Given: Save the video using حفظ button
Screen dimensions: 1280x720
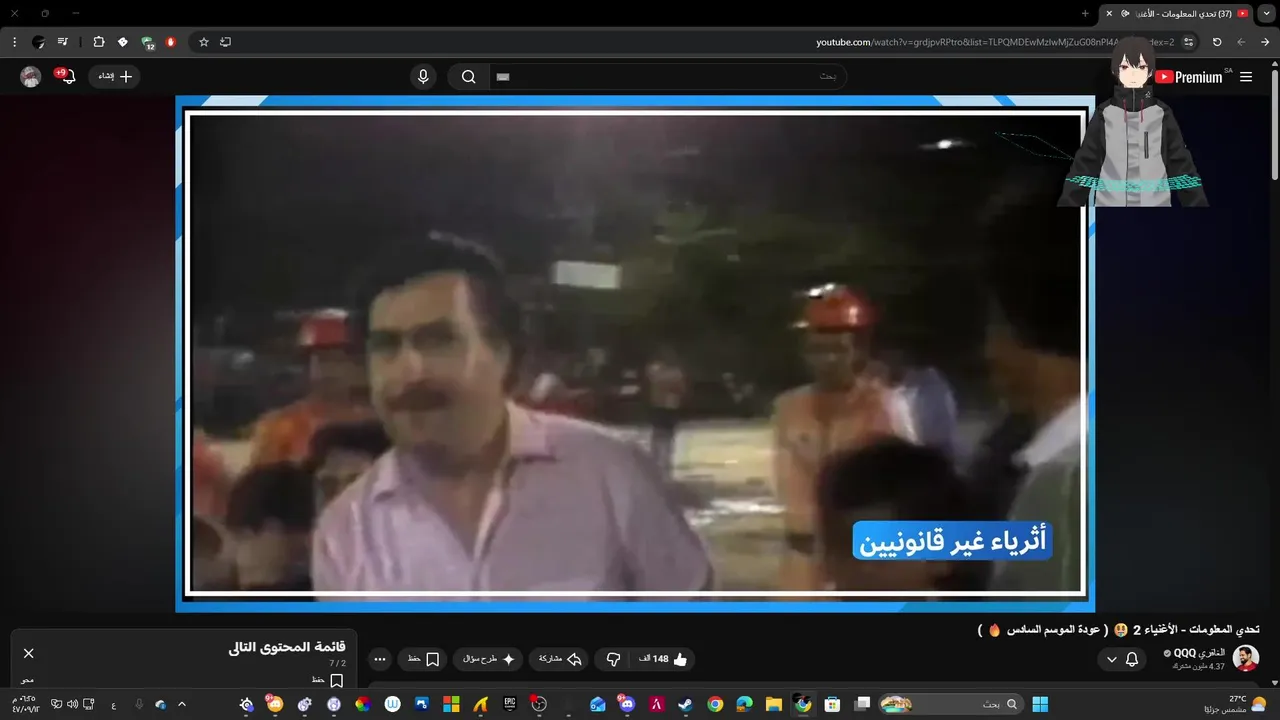Looking at the screenshot, I should 423,659.
